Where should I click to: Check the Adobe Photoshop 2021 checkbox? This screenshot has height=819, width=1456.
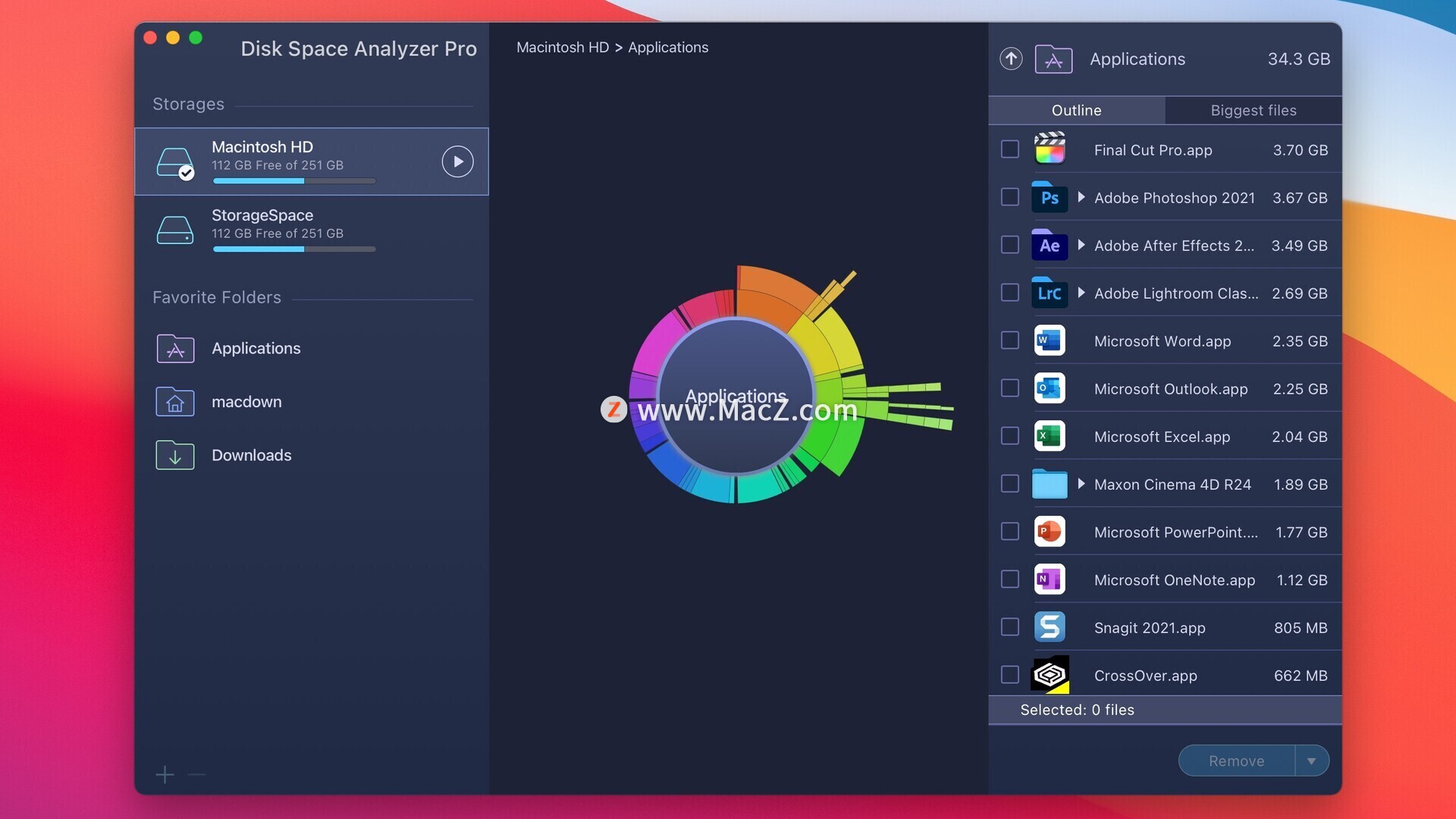click(1010, 197)
